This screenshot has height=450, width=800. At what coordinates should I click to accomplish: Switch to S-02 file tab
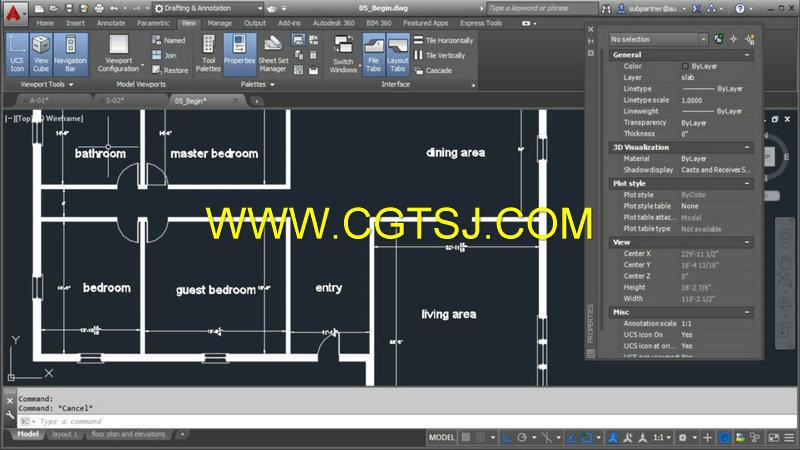[115, 101]
